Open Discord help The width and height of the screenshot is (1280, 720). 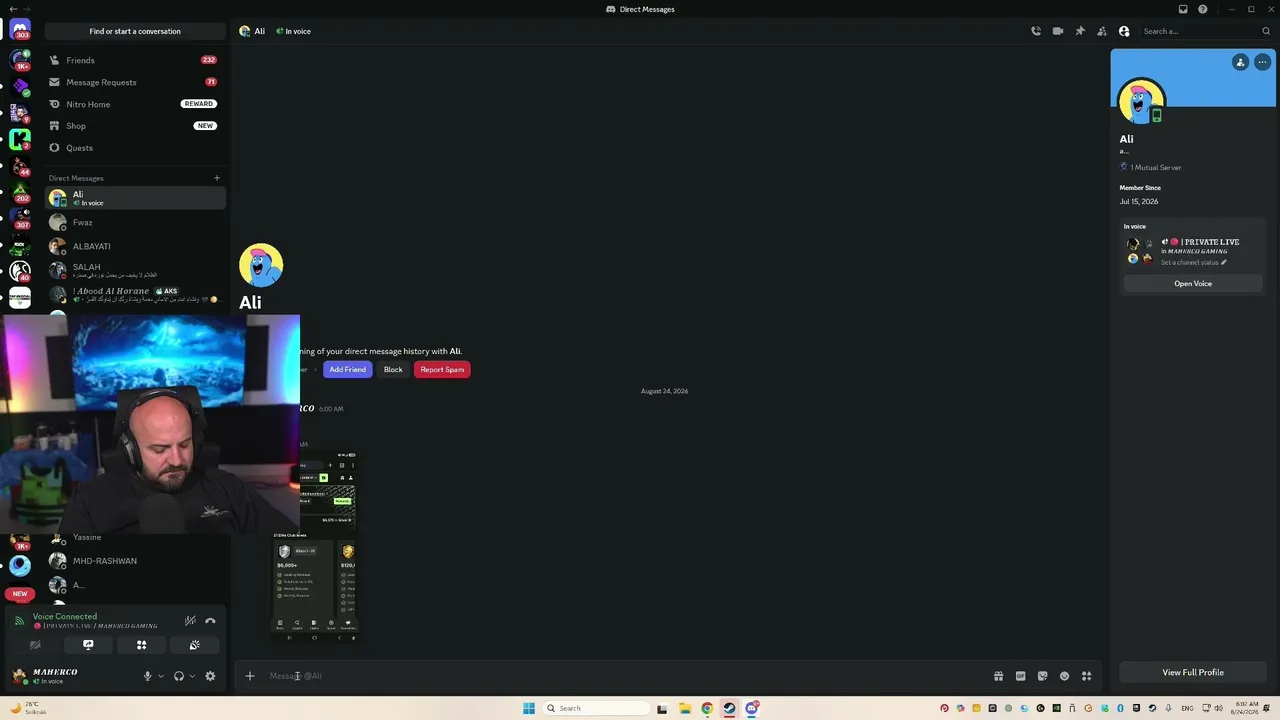click(1203, 9)
